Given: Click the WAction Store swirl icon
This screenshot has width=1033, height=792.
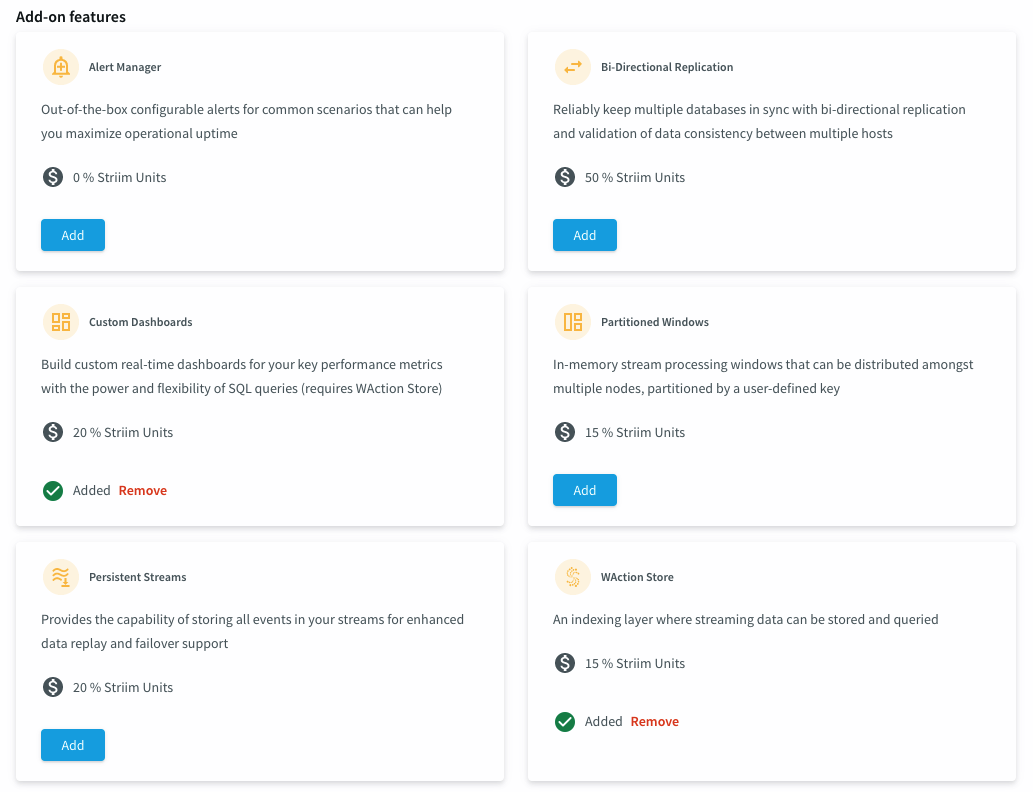Looking at the screenshot, I should click(x=572, y=577).
